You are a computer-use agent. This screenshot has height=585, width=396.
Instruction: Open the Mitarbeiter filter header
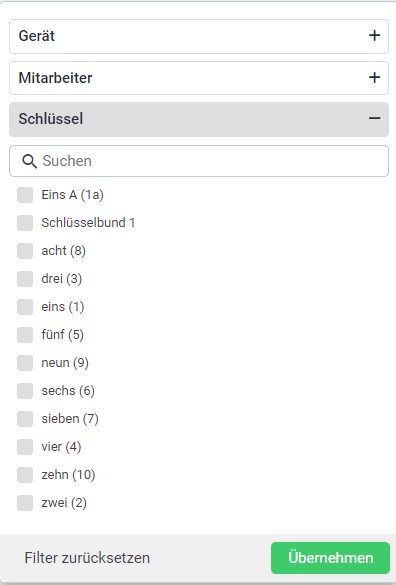click(199, 78)
